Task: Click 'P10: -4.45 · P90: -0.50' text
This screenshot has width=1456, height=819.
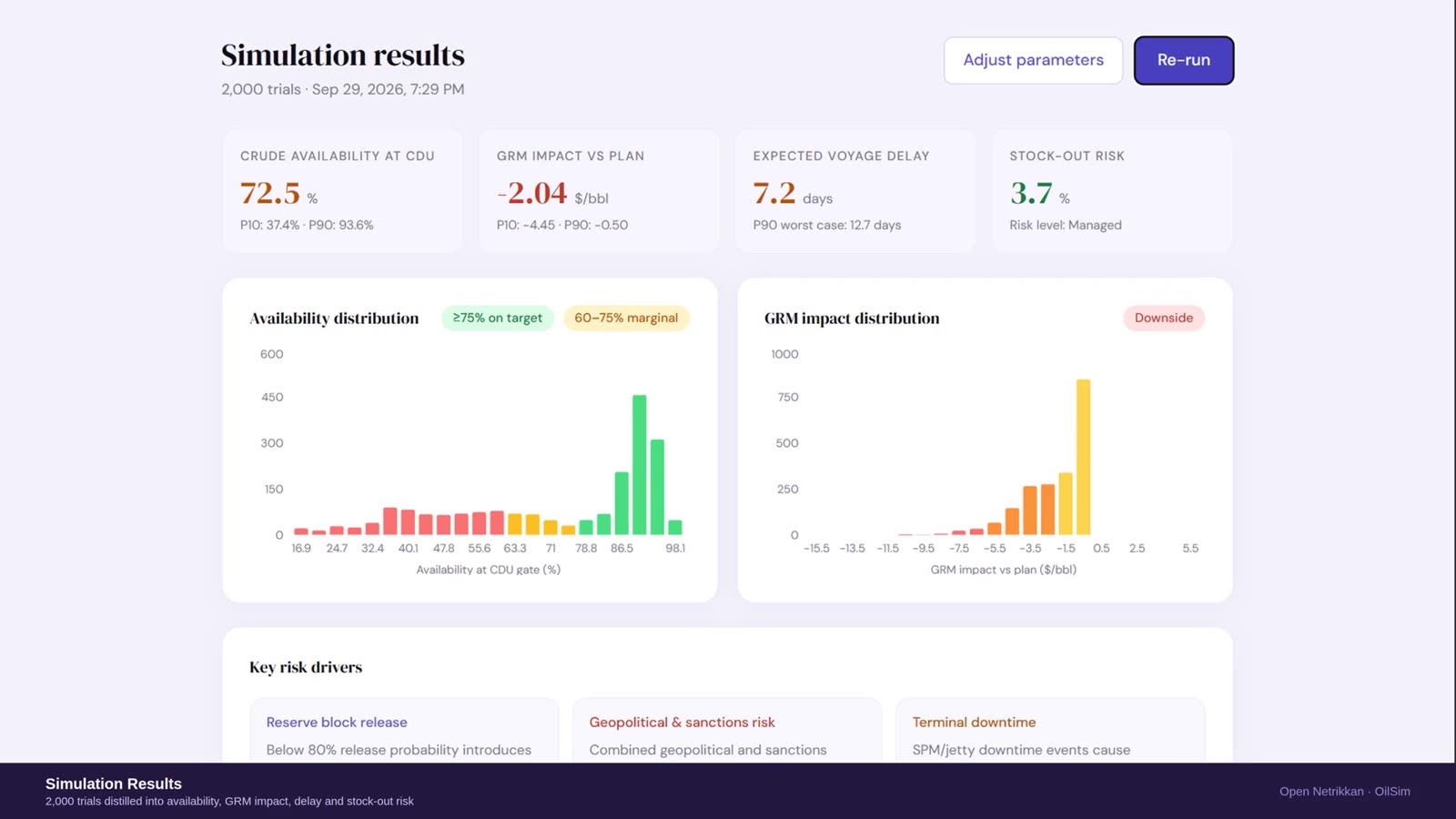Action: tap(562, 225)
